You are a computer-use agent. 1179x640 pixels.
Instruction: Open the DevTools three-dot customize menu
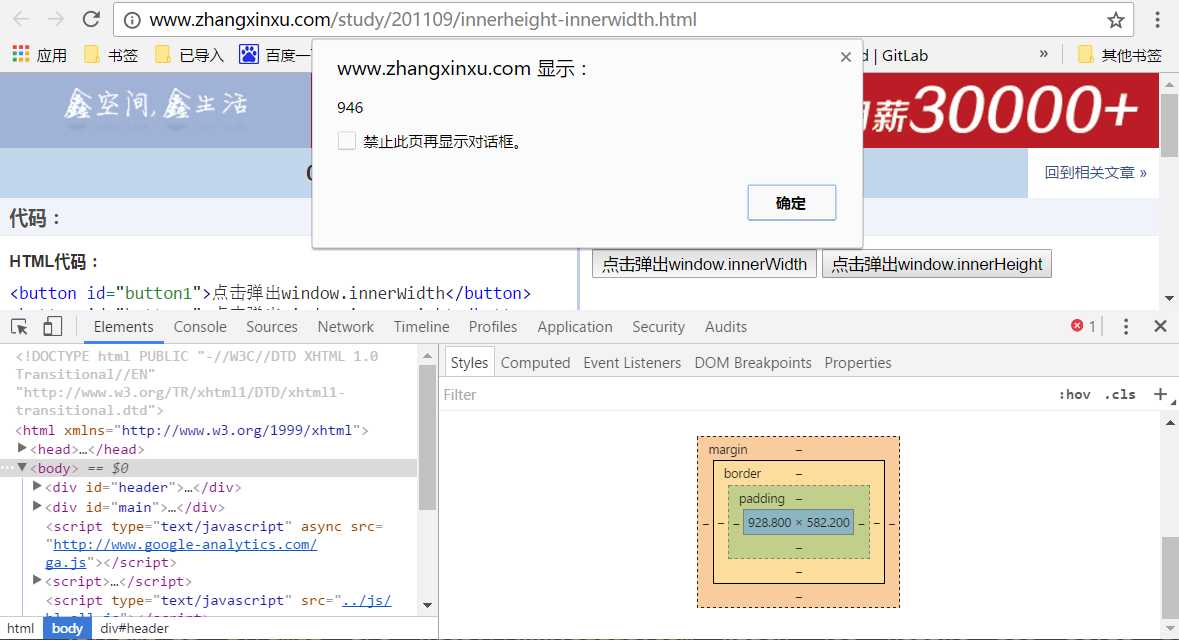click(x=1126, y=326)
